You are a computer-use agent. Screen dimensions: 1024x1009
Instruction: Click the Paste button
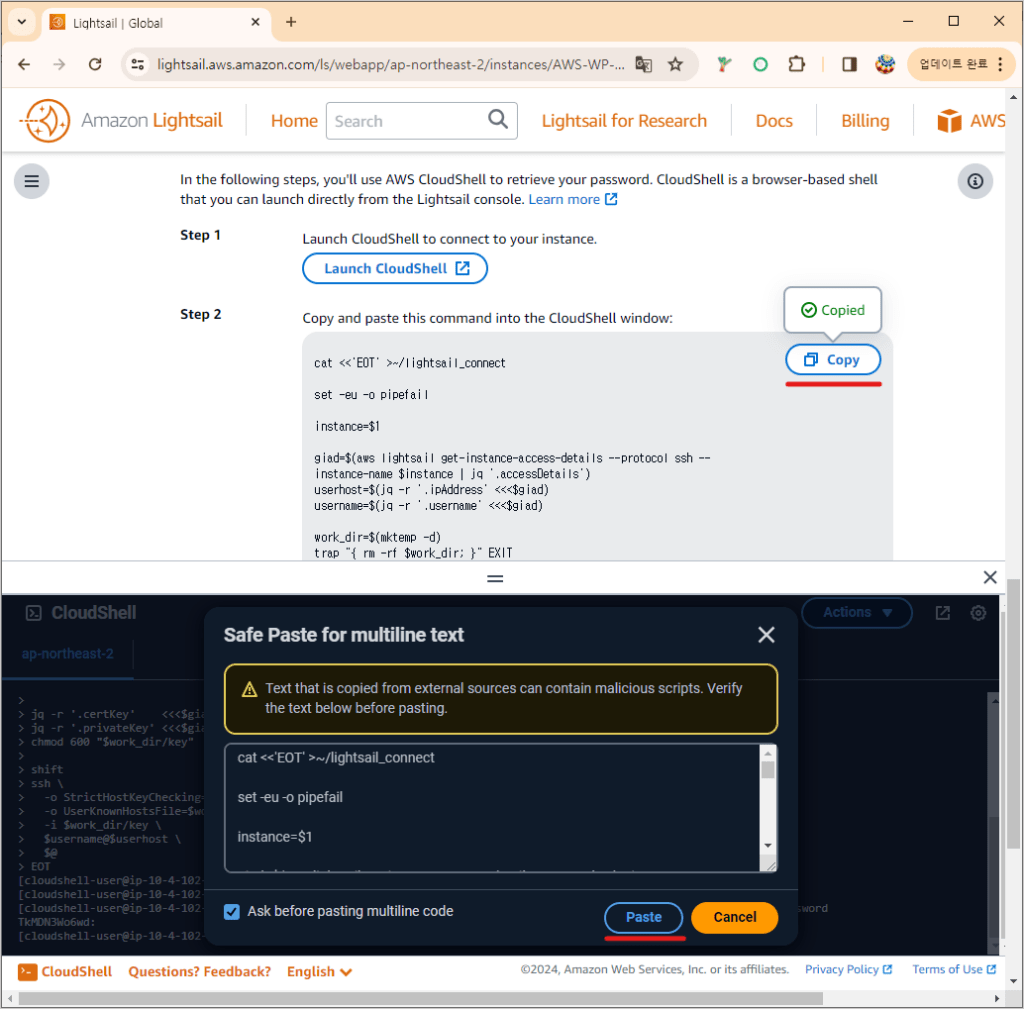pyautogui.click(x=643, y=917)
